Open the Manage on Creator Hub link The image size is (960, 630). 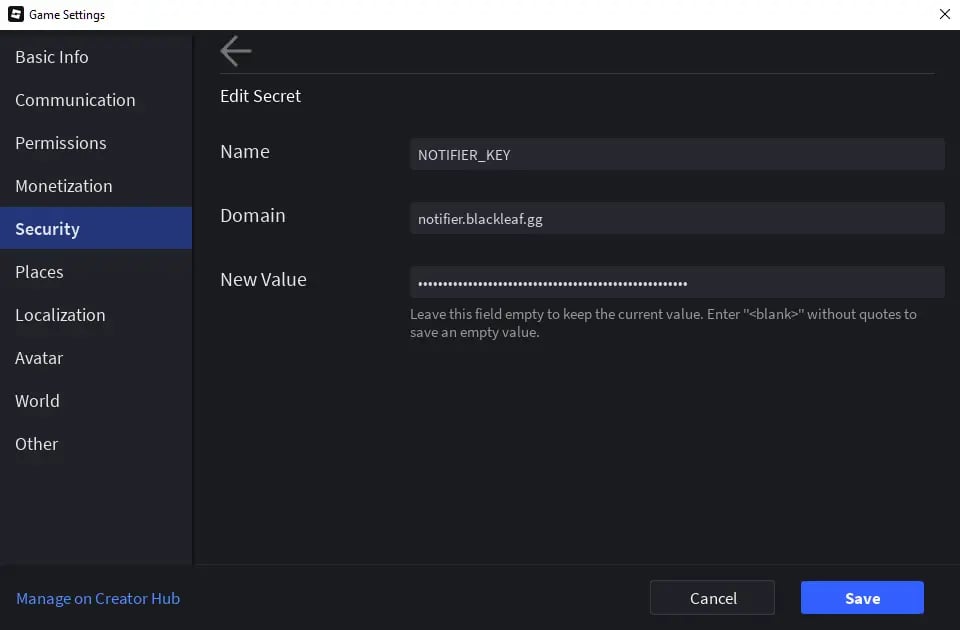tap(98, 598)
